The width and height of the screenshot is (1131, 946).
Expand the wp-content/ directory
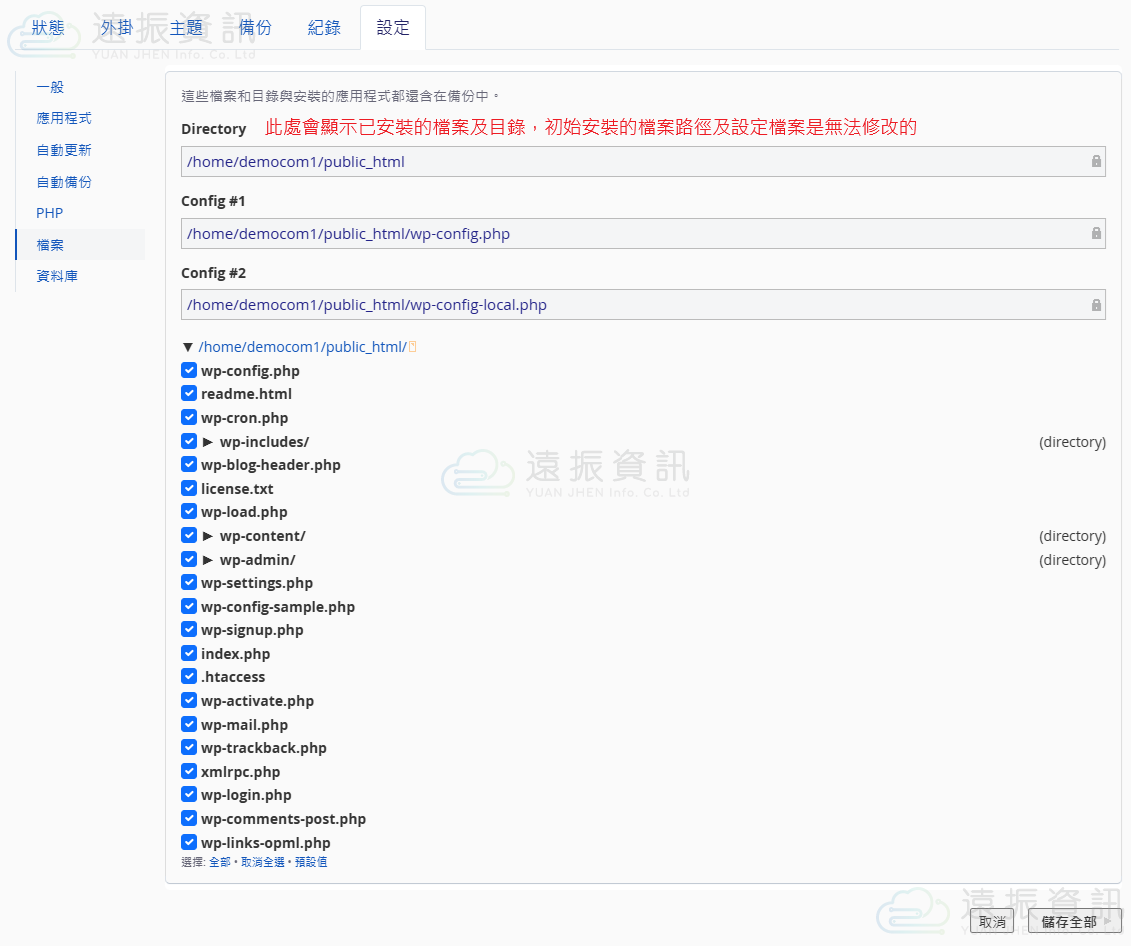(x=208, y=536)
